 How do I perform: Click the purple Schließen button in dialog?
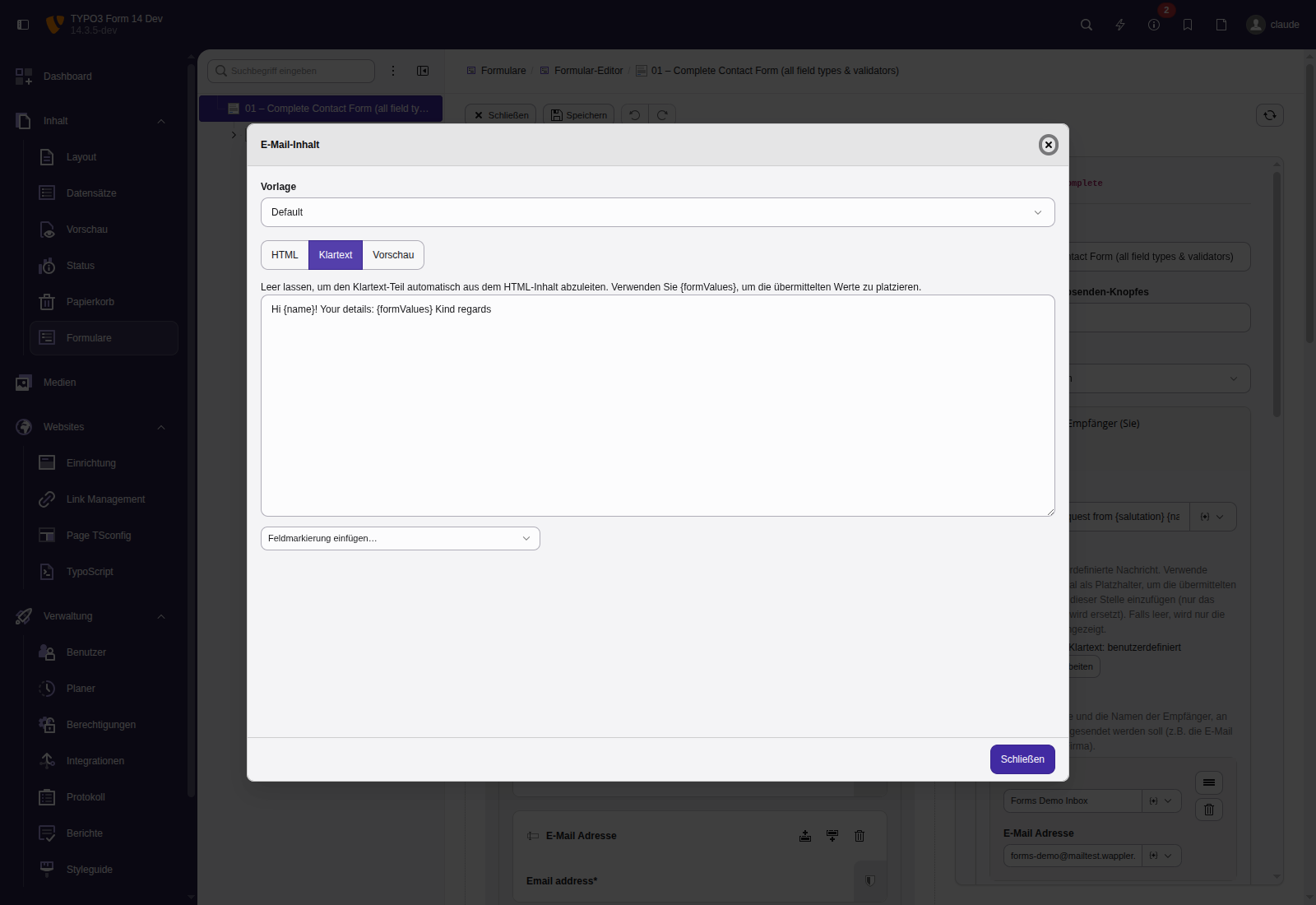click(1022, 759)
